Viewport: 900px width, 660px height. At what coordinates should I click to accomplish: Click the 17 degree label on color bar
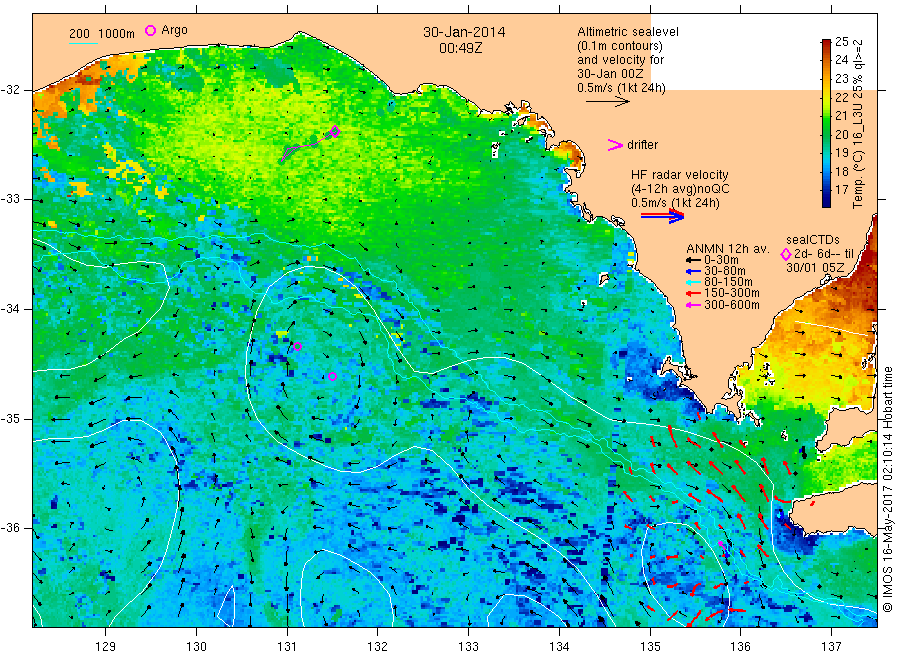tap(841, 189)
